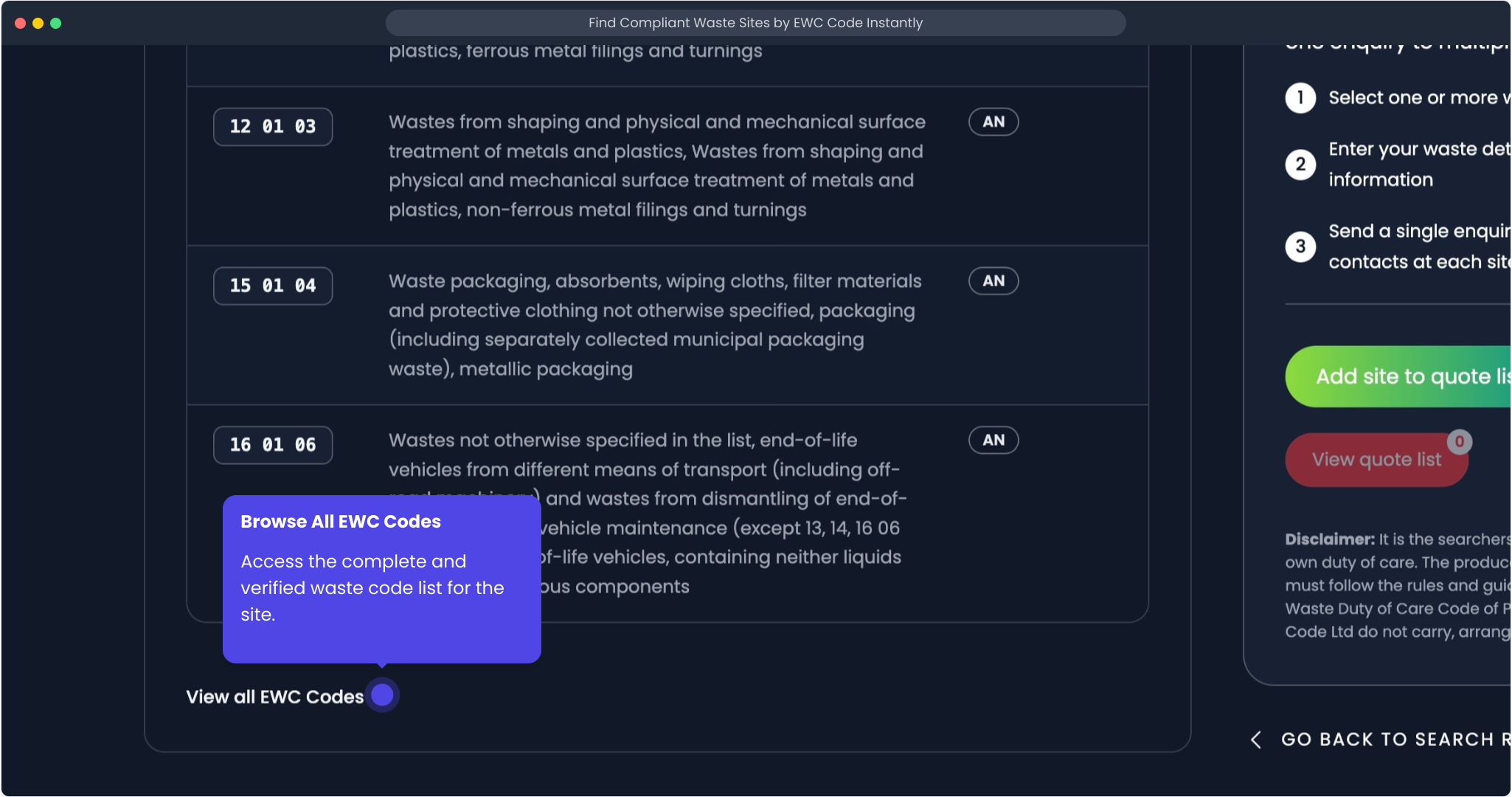Screen dimensions: 1512x797
Task: Click the back chevron arrow icon
Action: [x=1256, y=739]
